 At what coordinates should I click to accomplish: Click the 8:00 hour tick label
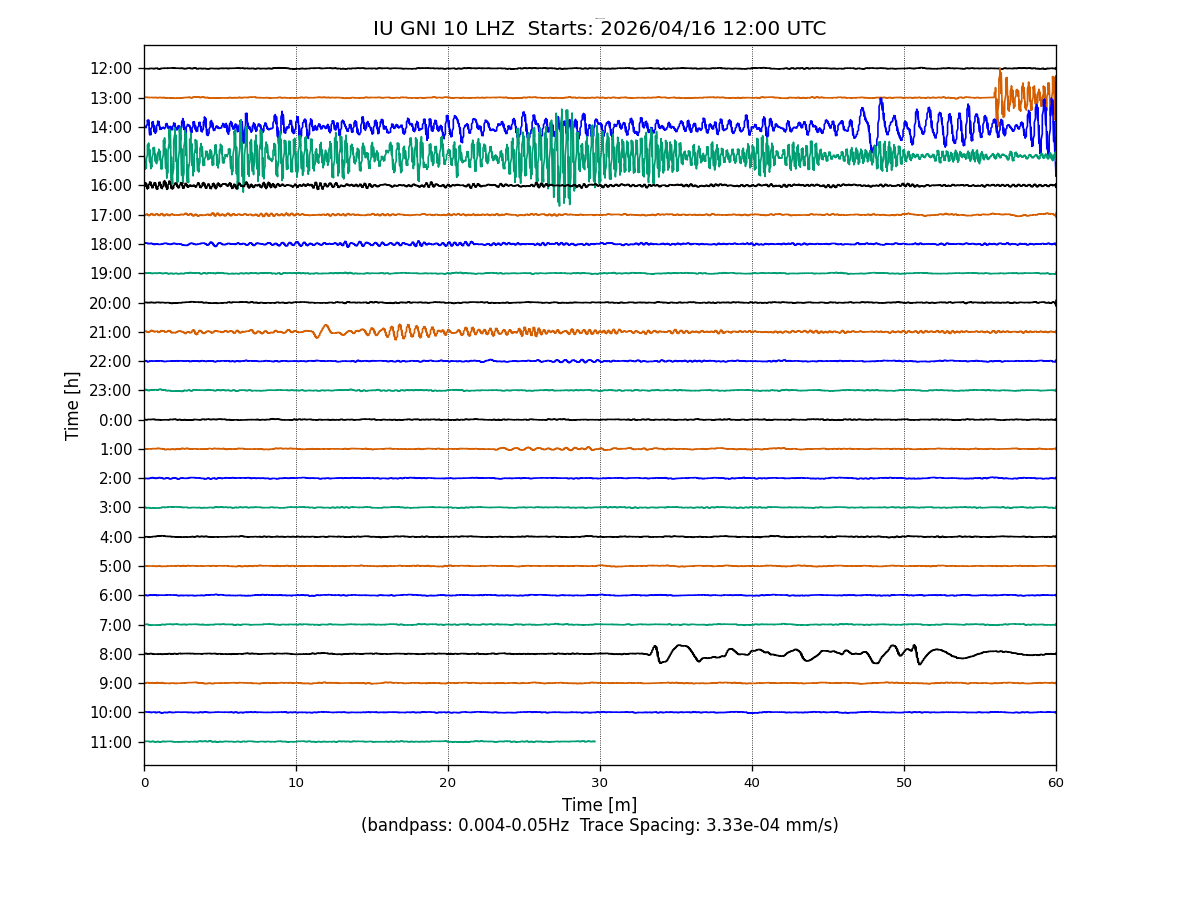(x=115, y=654)
